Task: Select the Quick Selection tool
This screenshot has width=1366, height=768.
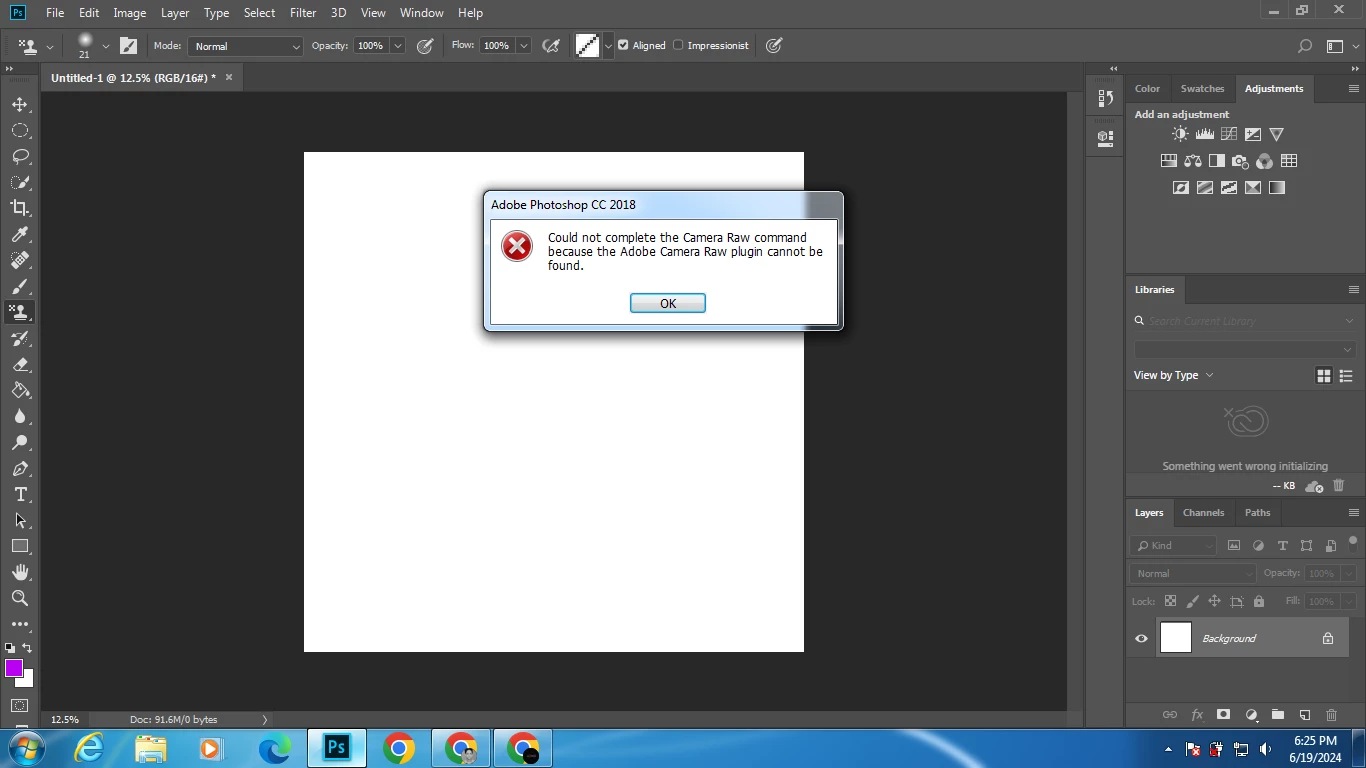Action: point(20,183)
